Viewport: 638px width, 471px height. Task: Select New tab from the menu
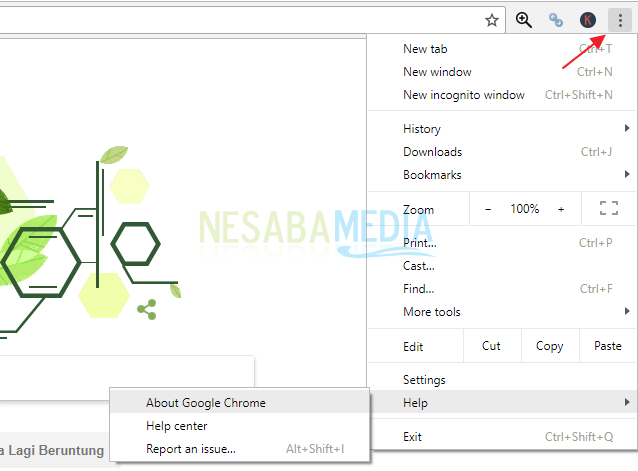503,49
